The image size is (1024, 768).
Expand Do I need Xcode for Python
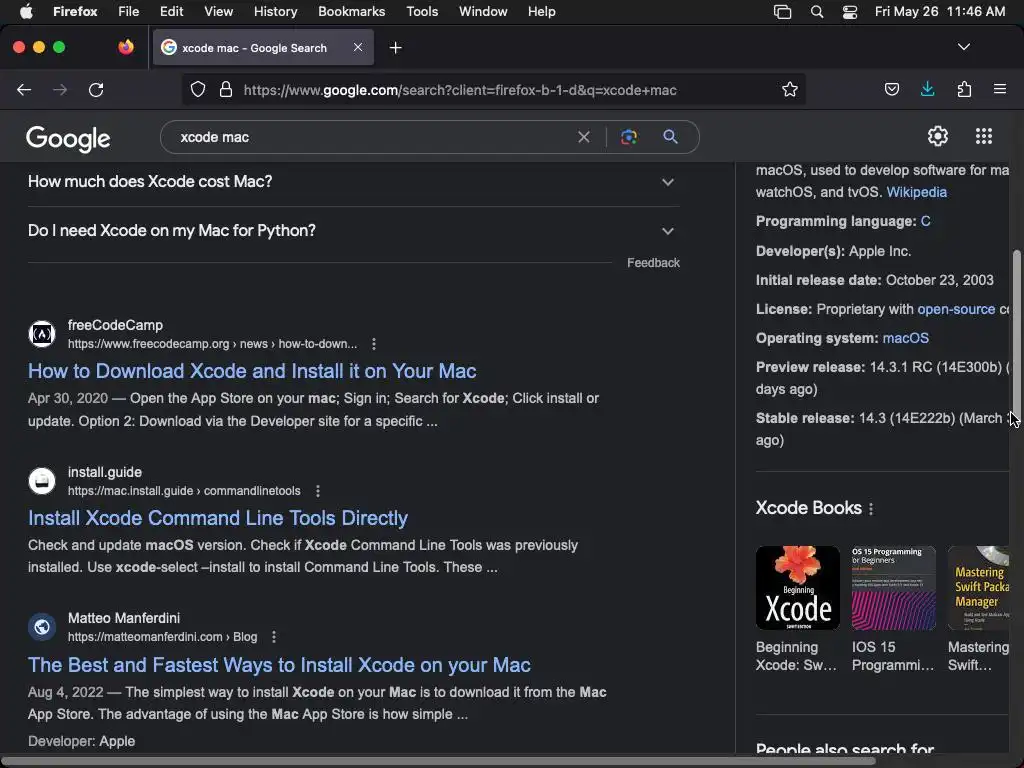click(353, 231)
